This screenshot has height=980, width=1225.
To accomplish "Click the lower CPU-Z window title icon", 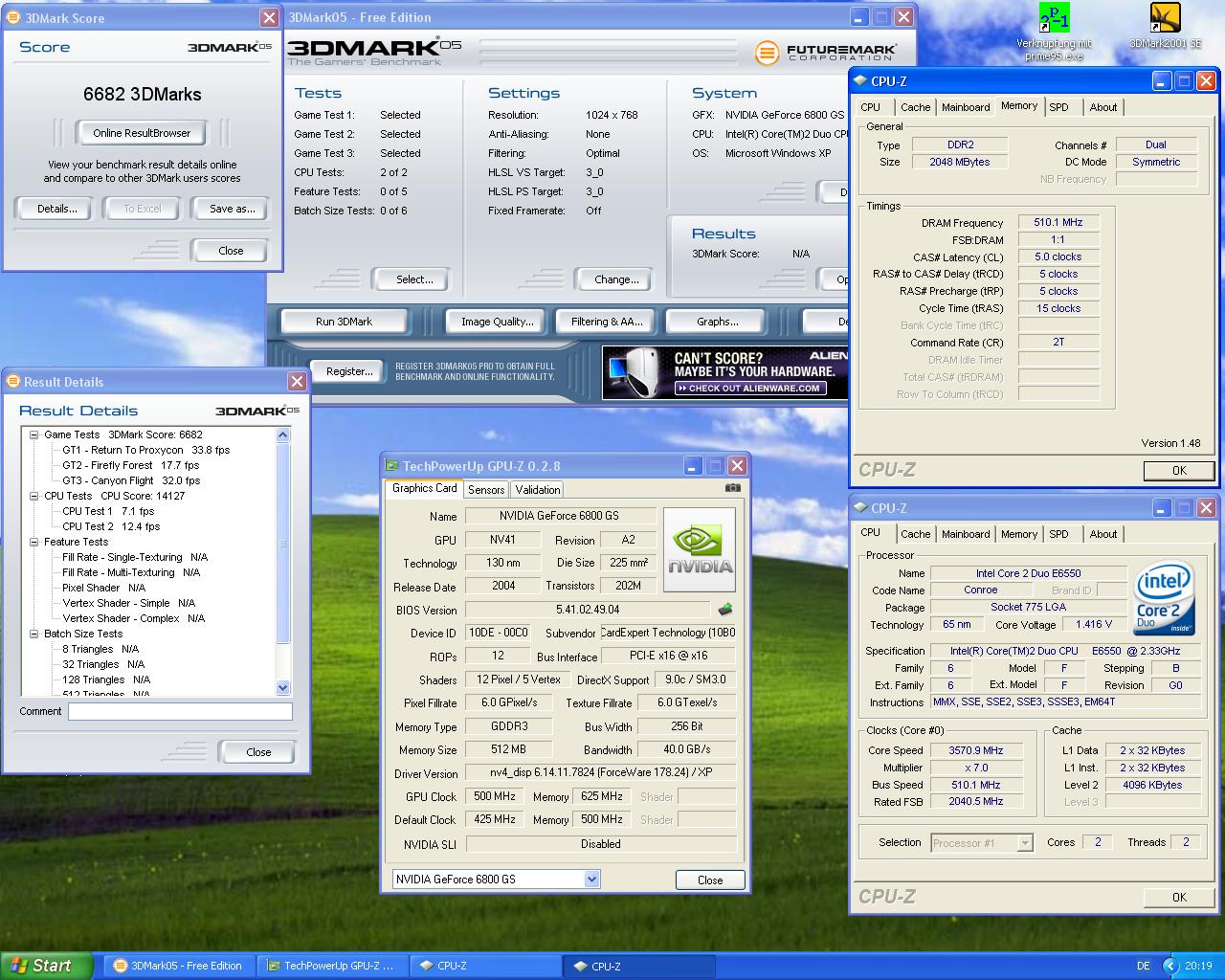I will (x=860, y=508).
